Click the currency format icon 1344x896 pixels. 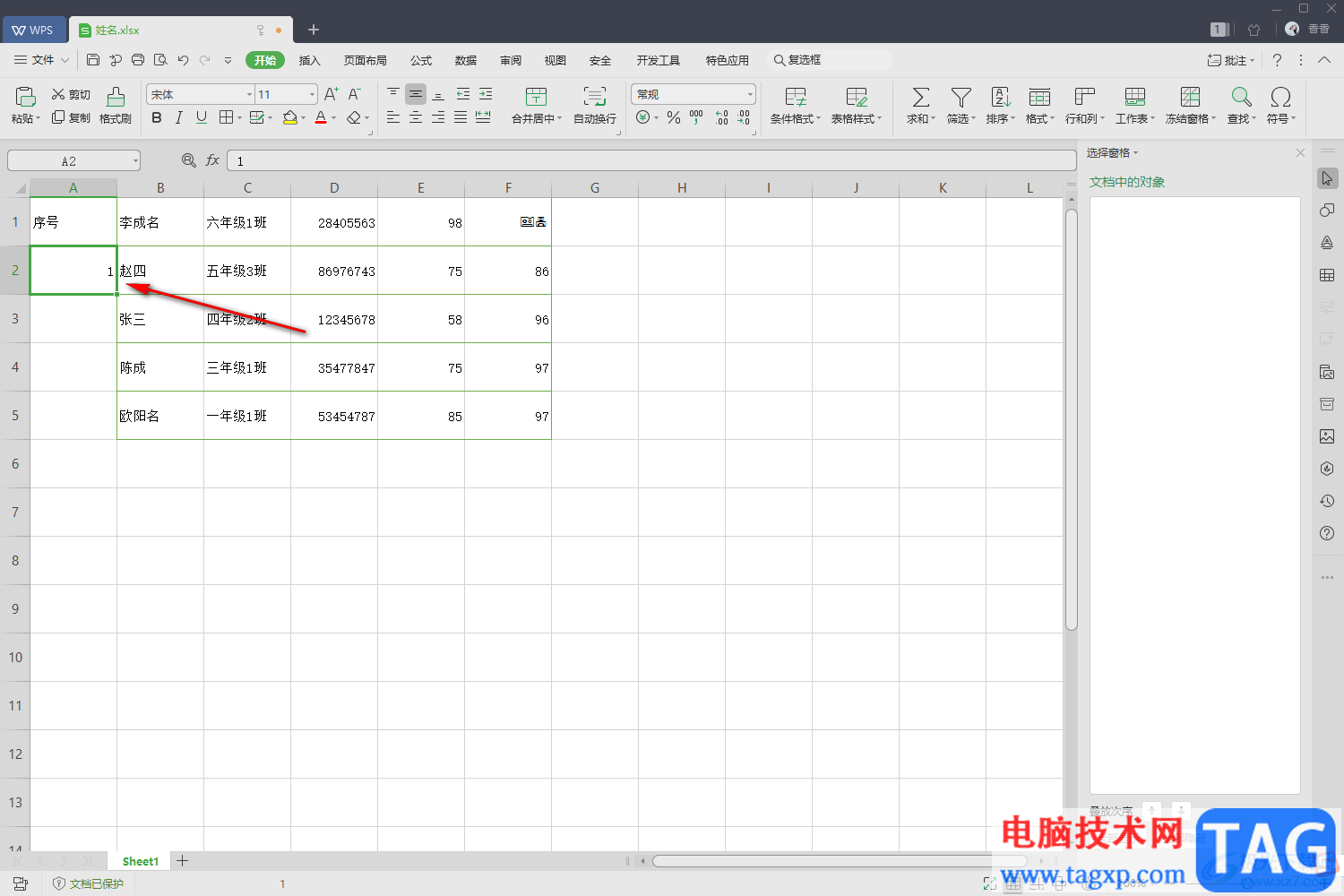coord(643,117)
